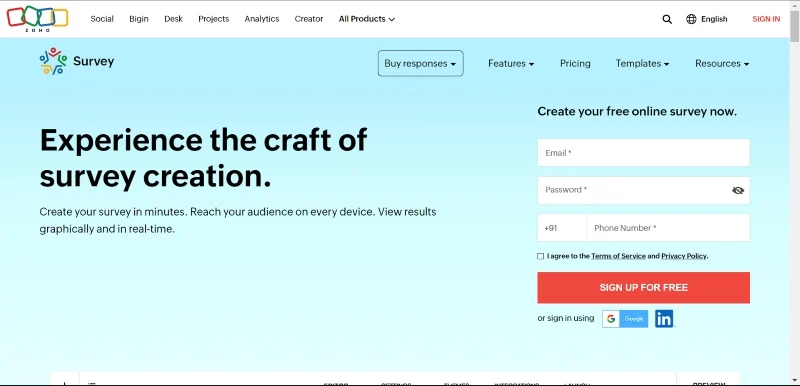Sign in using the LinkedIn icon
Image resolution: width=800 pixels, height=386 pixels.
[x=664, y=319]
